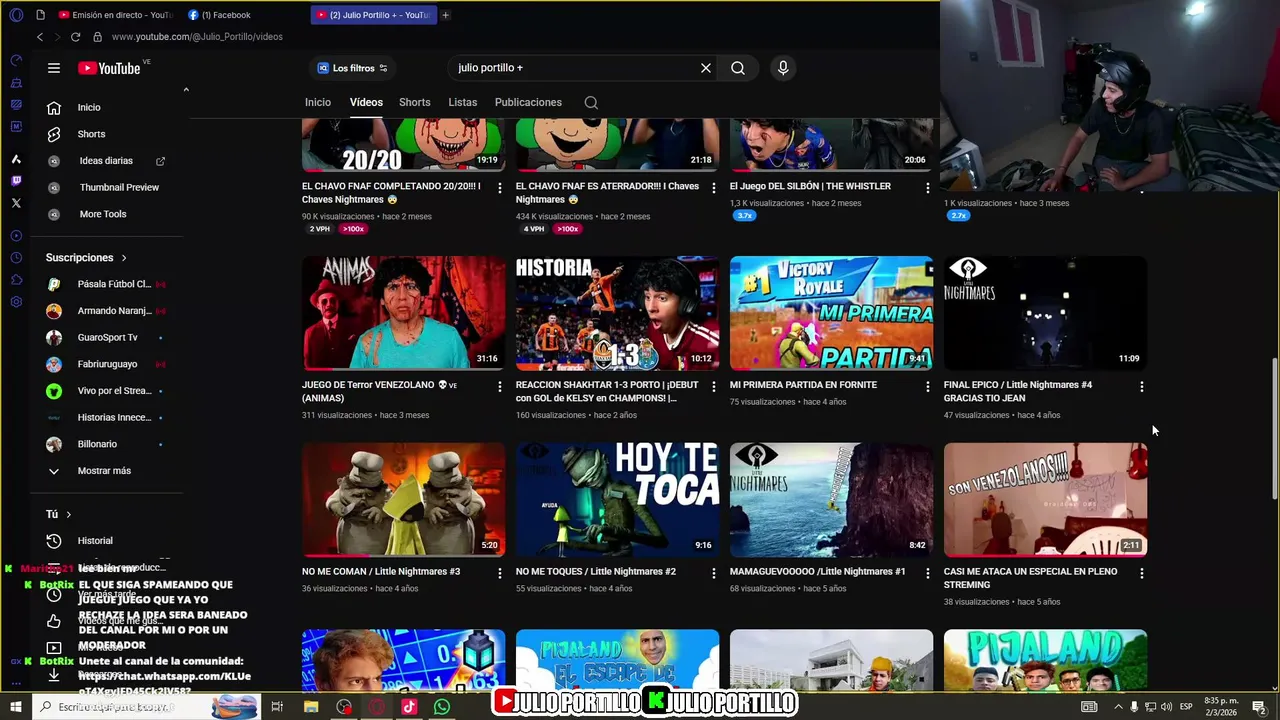Open Inicio home in sidebar
This screenshot has height=720, width=1280.
(90, 107)
